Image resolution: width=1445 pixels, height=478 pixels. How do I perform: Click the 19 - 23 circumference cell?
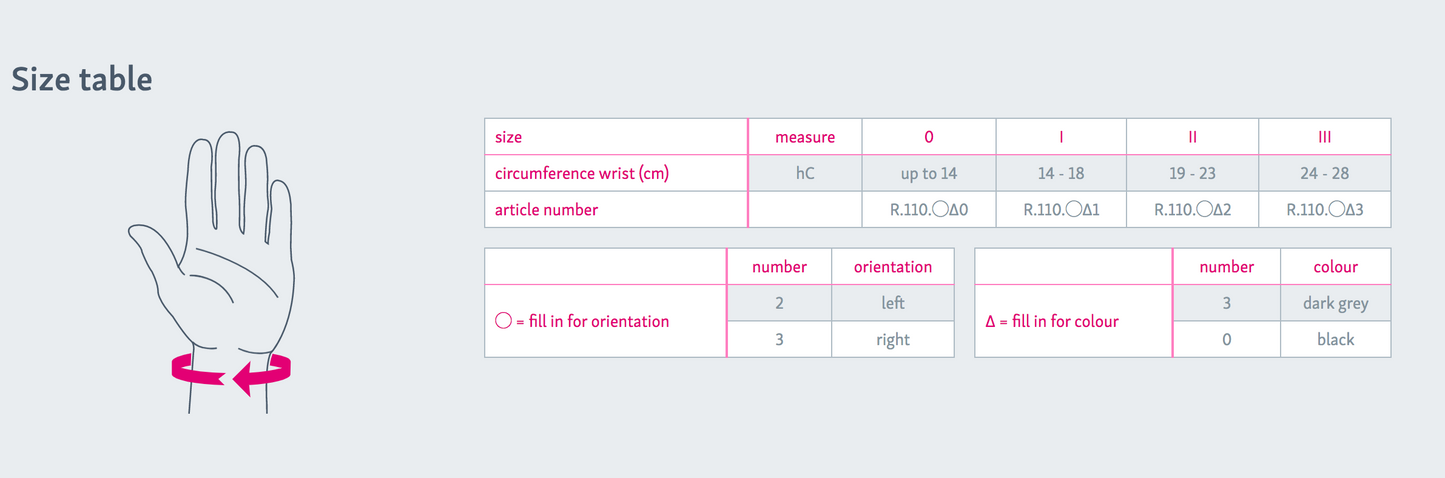[1192, 173]
